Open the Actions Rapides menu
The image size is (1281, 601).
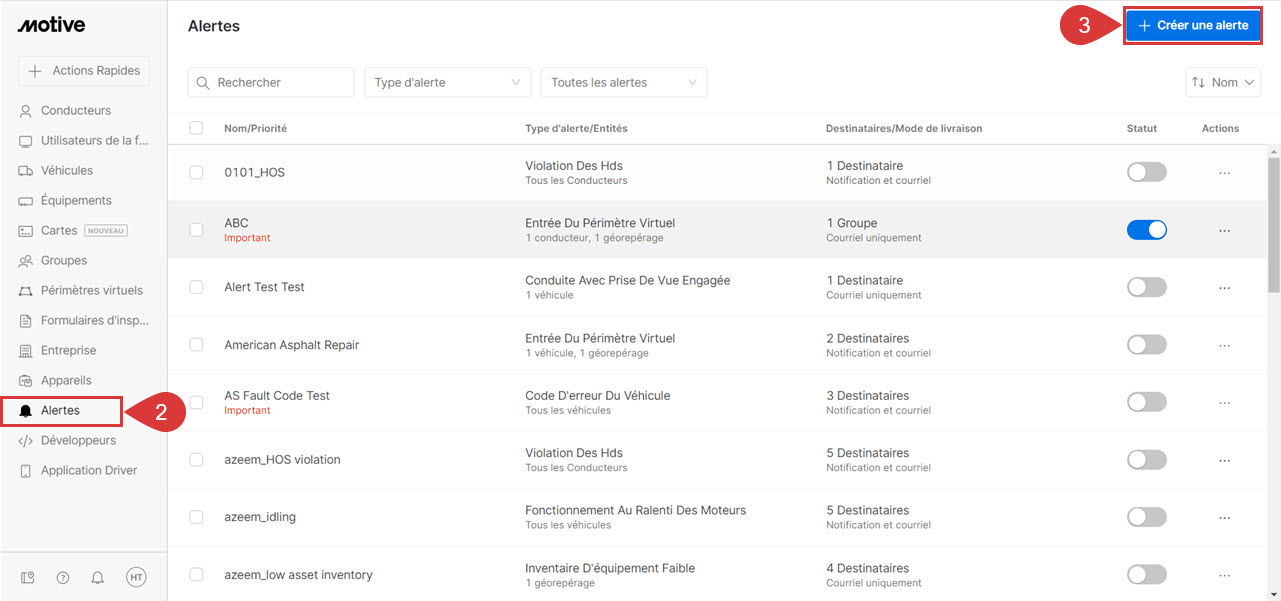[84, 71]
